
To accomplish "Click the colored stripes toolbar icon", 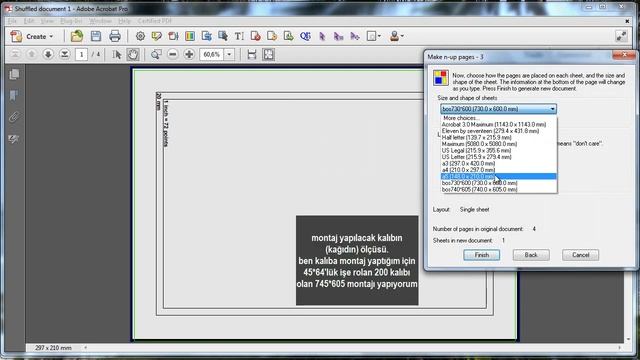I will (190, 36).
